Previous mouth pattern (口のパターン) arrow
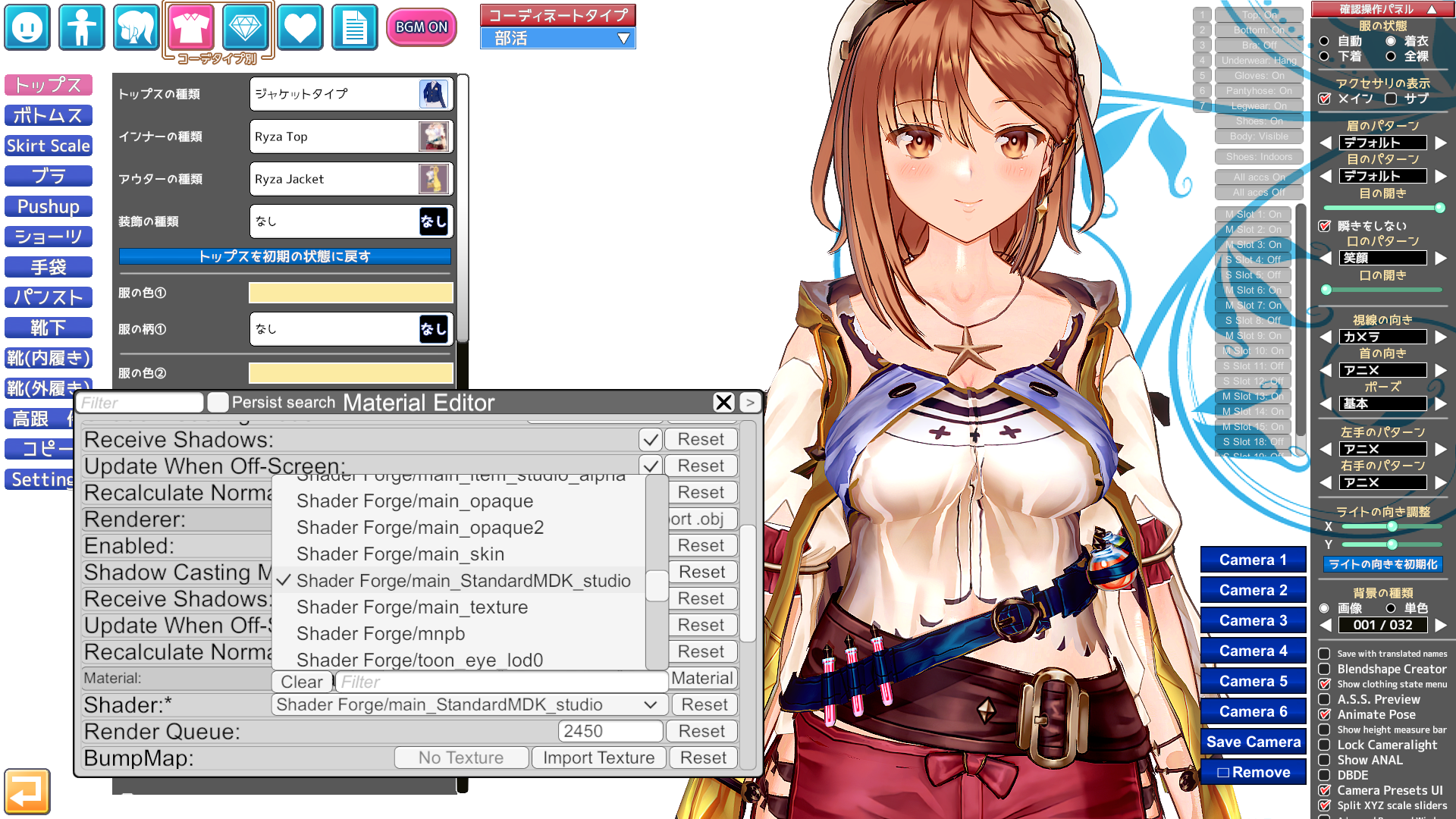The width and height of the screenshot is (1456, 819). 1326,258
